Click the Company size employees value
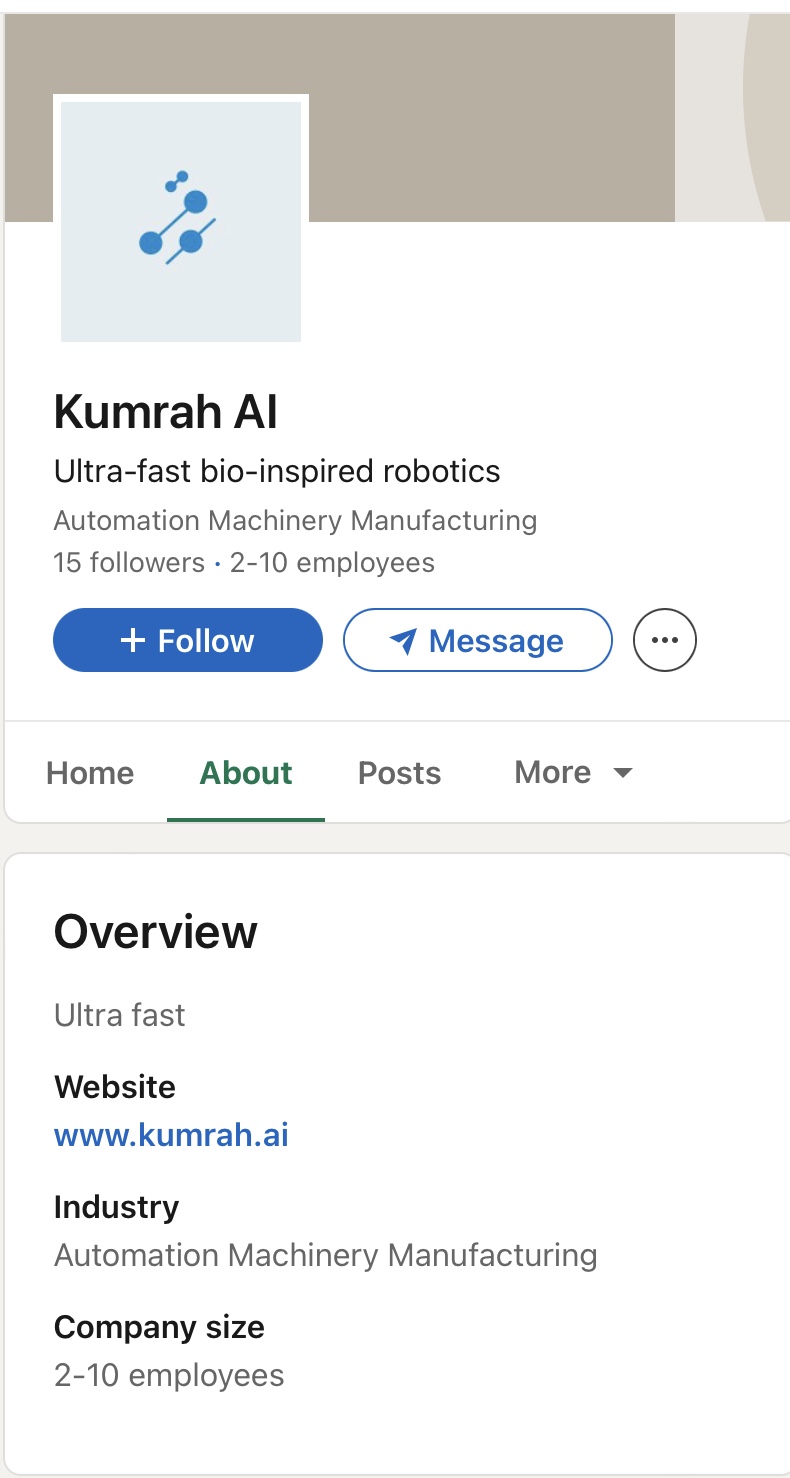The height and width of the screenshot is (1478, 790). pyautogui.click(x=169, y=1376)
